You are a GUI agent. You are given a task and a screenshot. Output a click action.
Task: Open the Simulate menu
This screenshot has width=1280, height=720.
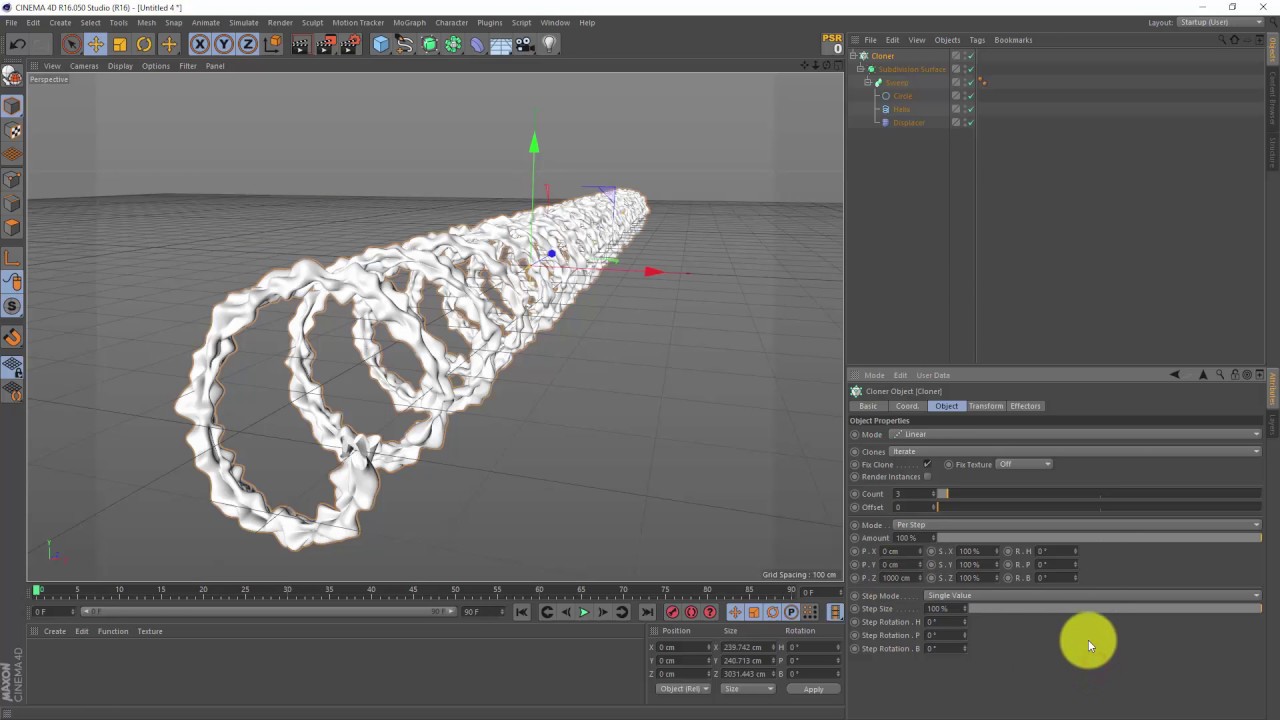pyautogui.click(x=243, y=22)
